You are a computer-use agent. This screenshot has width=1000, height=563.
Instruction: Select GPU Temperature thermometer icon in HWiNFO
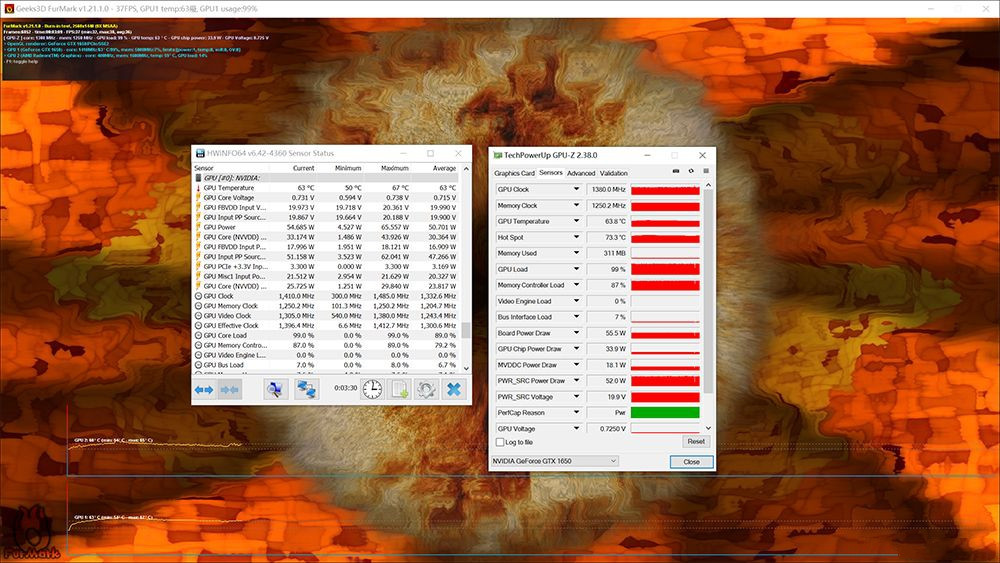click(x=198, y=188)
